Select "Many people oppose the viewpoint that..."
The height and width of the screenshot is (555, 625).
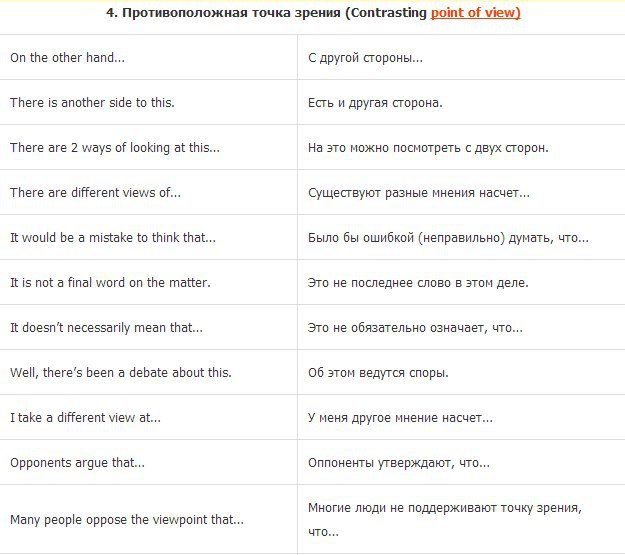pos(127,520)
